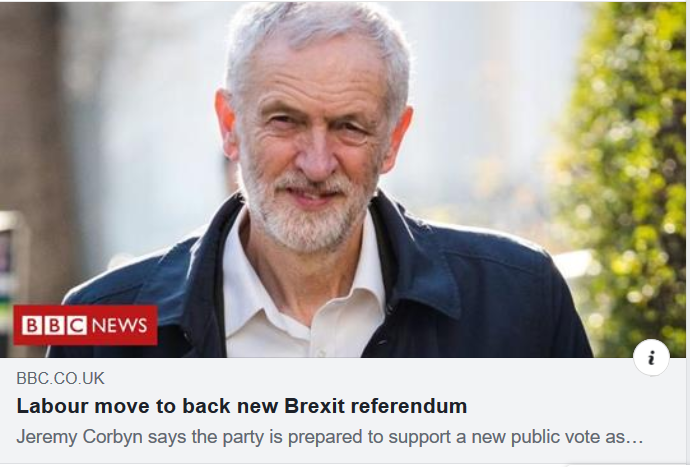Click the word 'Labour' in the headline
The height and width of the screenshot is (467, 690).
coord(52,405)
